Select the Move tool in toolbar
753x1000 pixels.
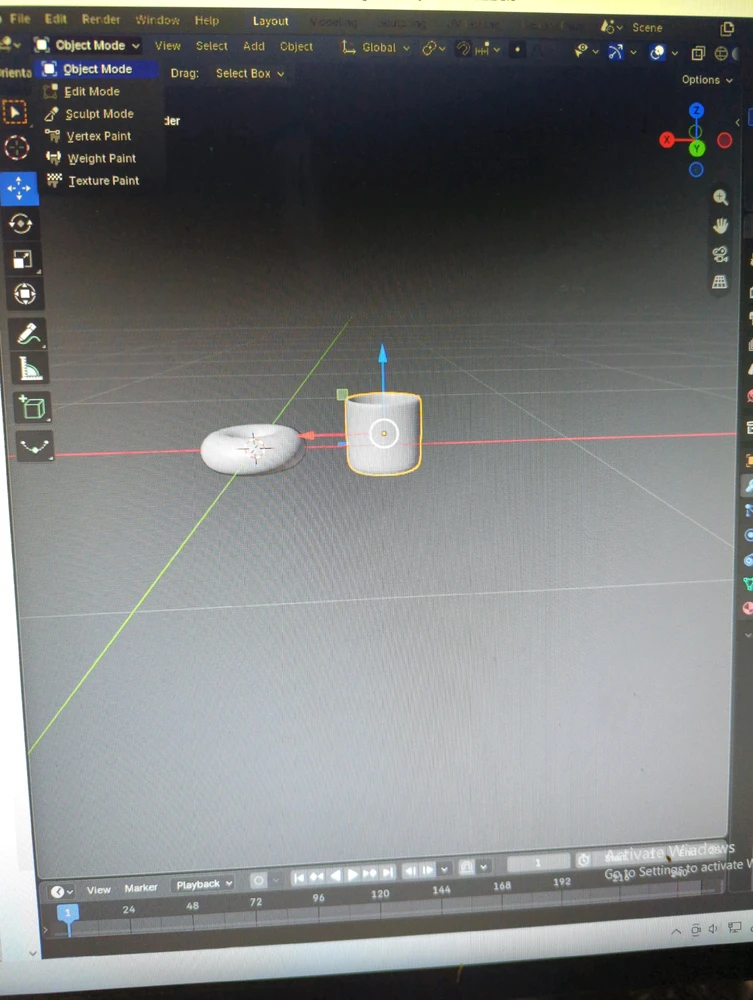point(19,188)
